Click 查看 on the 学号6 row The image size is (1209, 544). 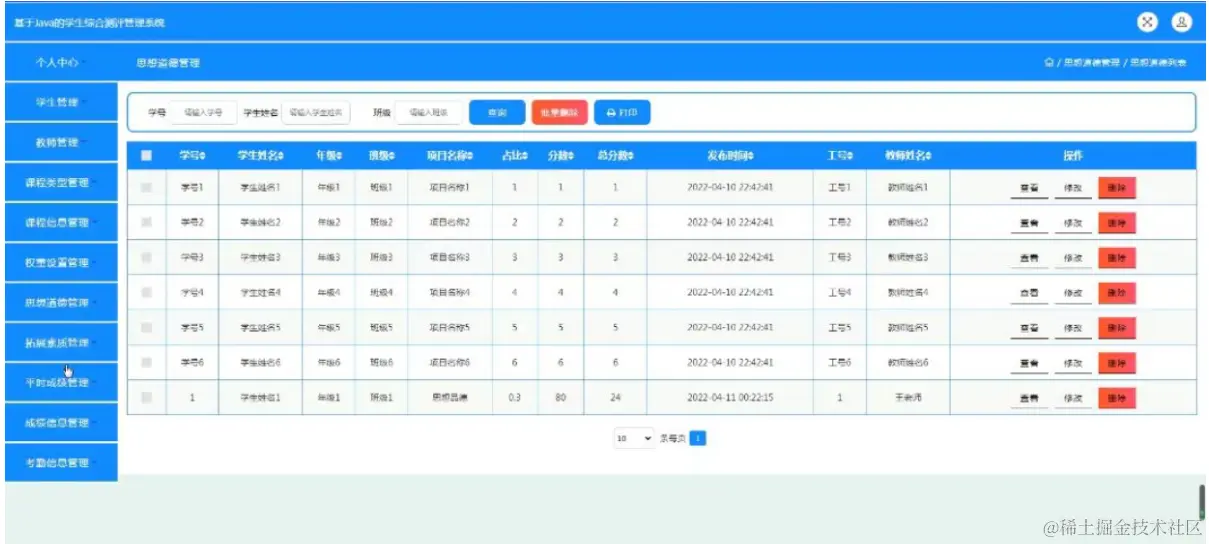[1028, 363]
